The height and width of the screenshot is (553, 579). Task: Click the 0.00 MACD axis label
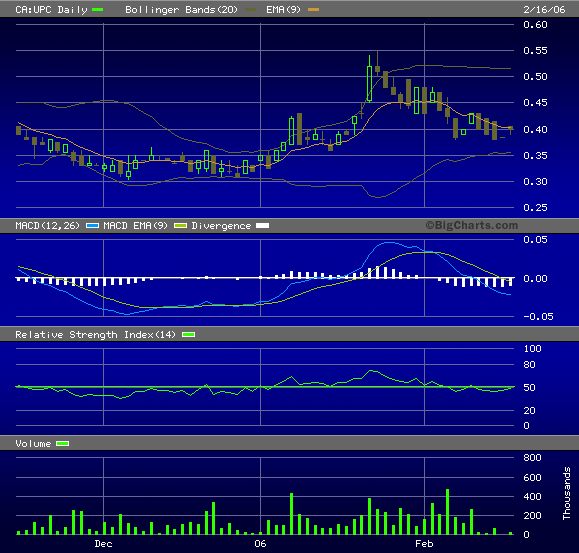535,278
